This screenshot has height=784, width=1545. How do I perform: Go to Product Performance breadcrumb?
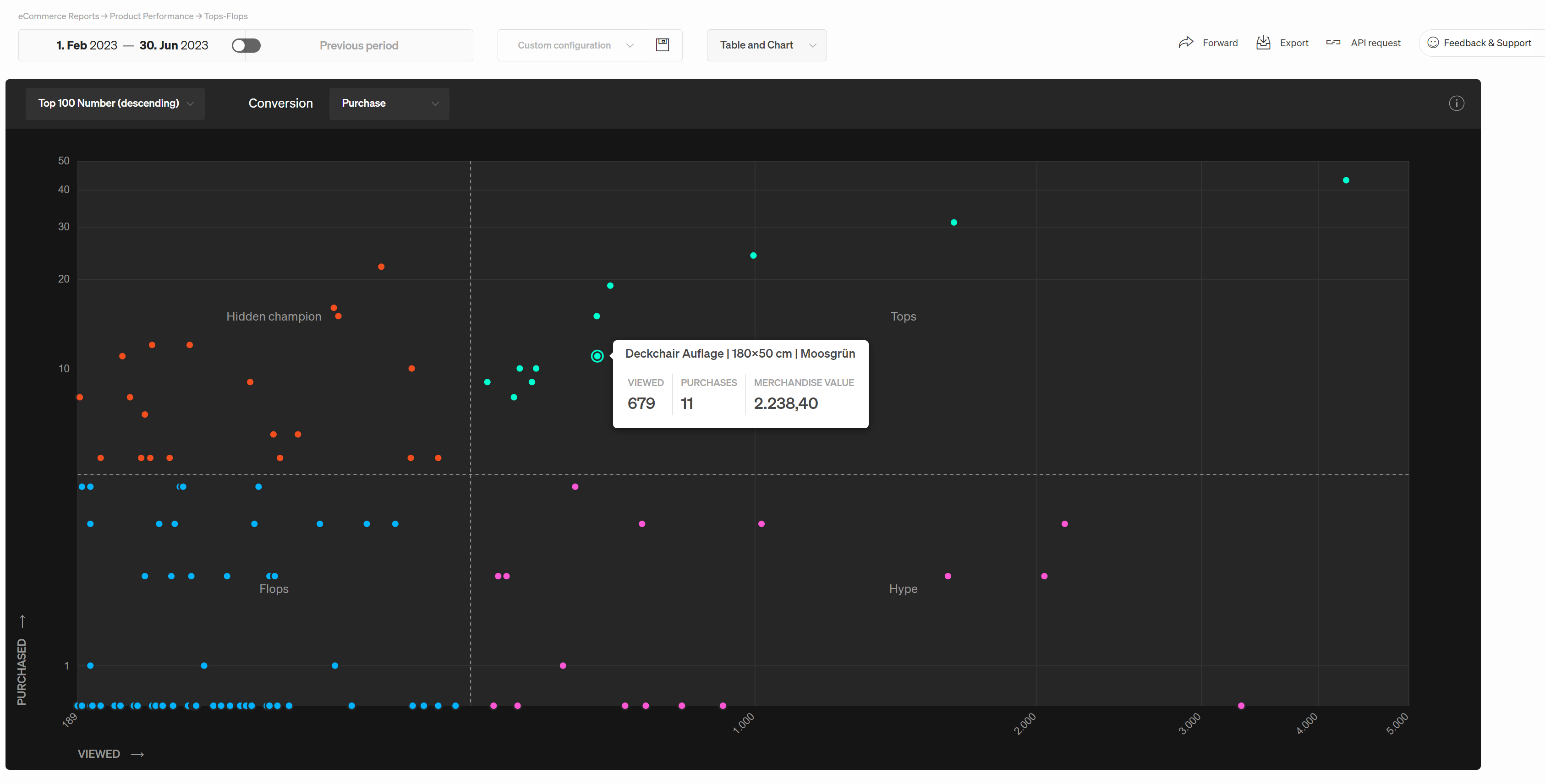click(x=151, y=16)
